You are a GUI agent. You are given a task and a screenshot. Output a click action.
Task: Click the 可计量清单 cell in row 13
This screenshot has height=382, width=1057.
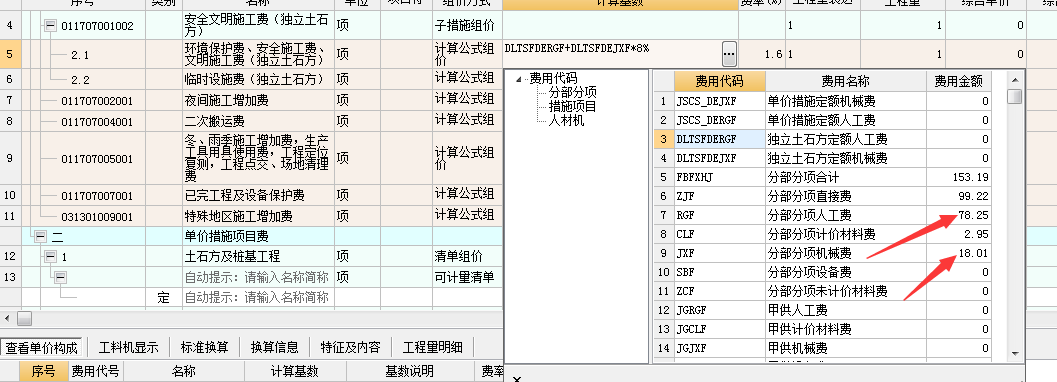point(467,277)
